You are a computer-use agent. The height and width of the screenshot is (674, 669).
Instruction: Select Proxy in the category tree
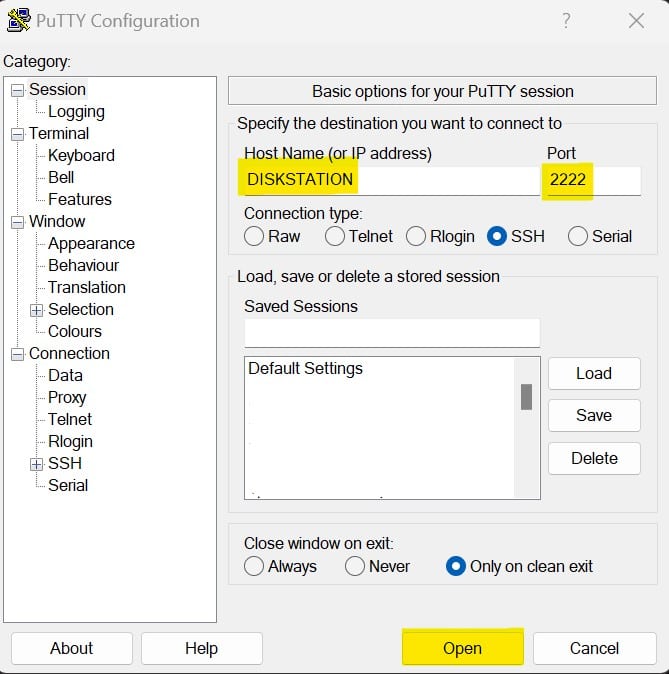click(x=67, y=398)
